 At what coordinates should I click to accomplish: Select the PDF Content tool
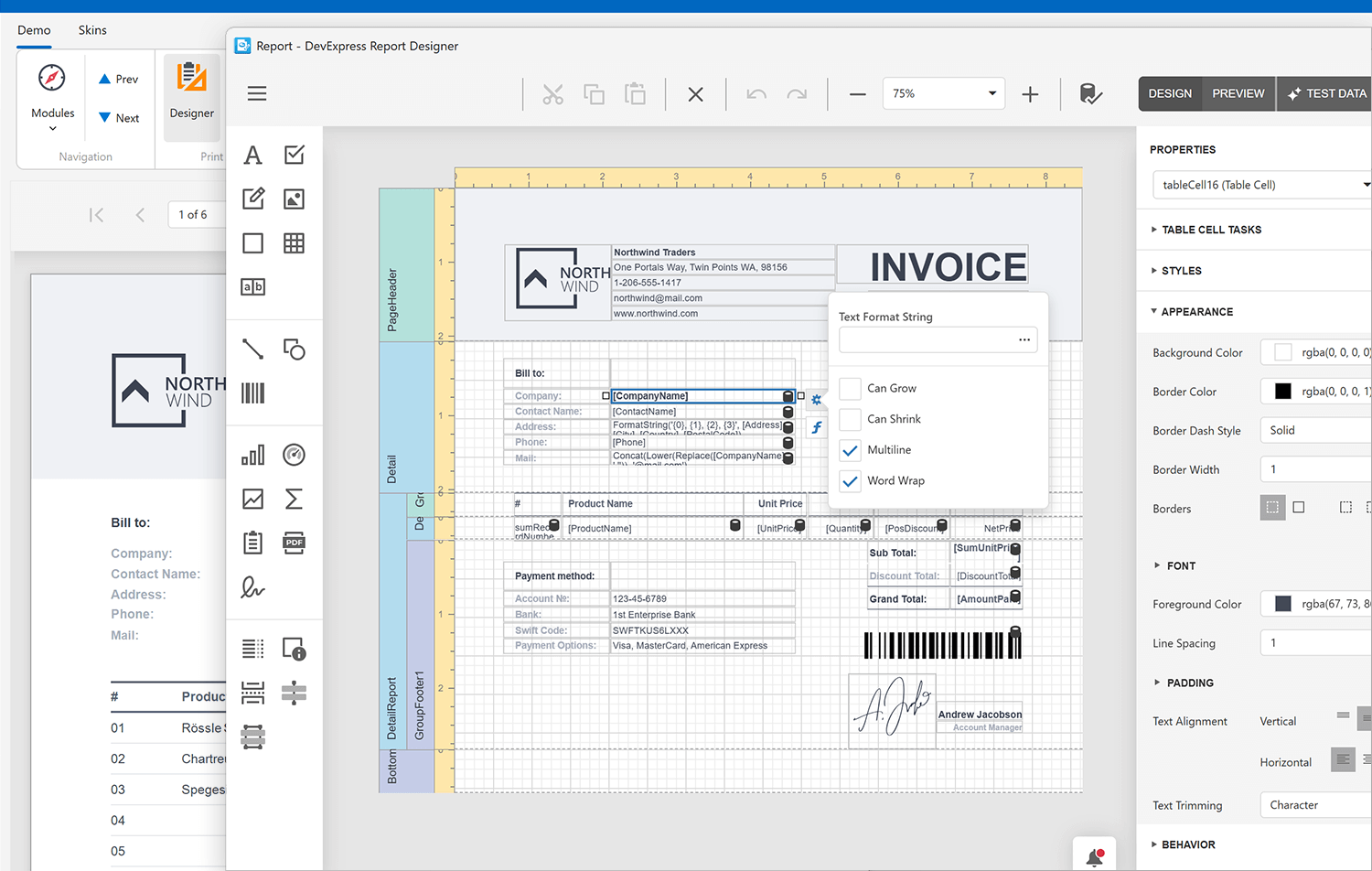[x=294, y=543]
